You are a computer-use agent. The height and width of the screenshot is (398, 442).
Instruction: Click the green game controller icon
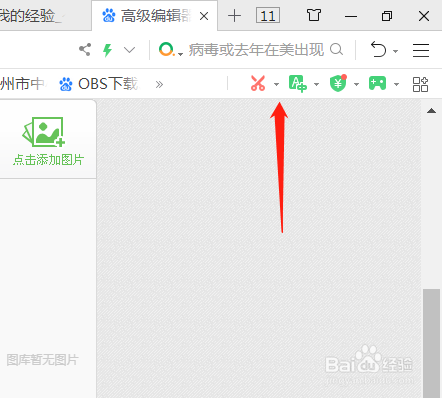pos(377,83)
